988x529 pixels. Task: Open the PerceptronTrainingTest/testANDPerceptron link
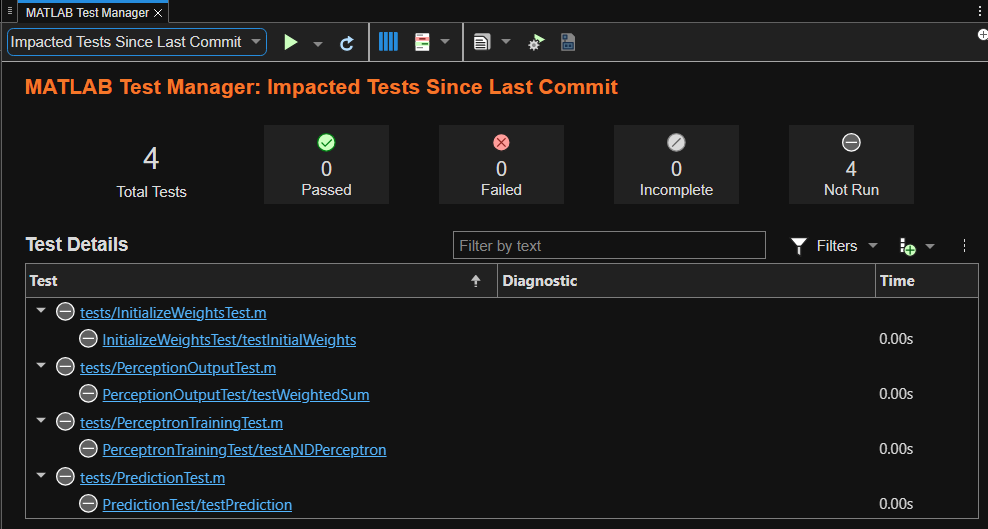coord(244,450)
